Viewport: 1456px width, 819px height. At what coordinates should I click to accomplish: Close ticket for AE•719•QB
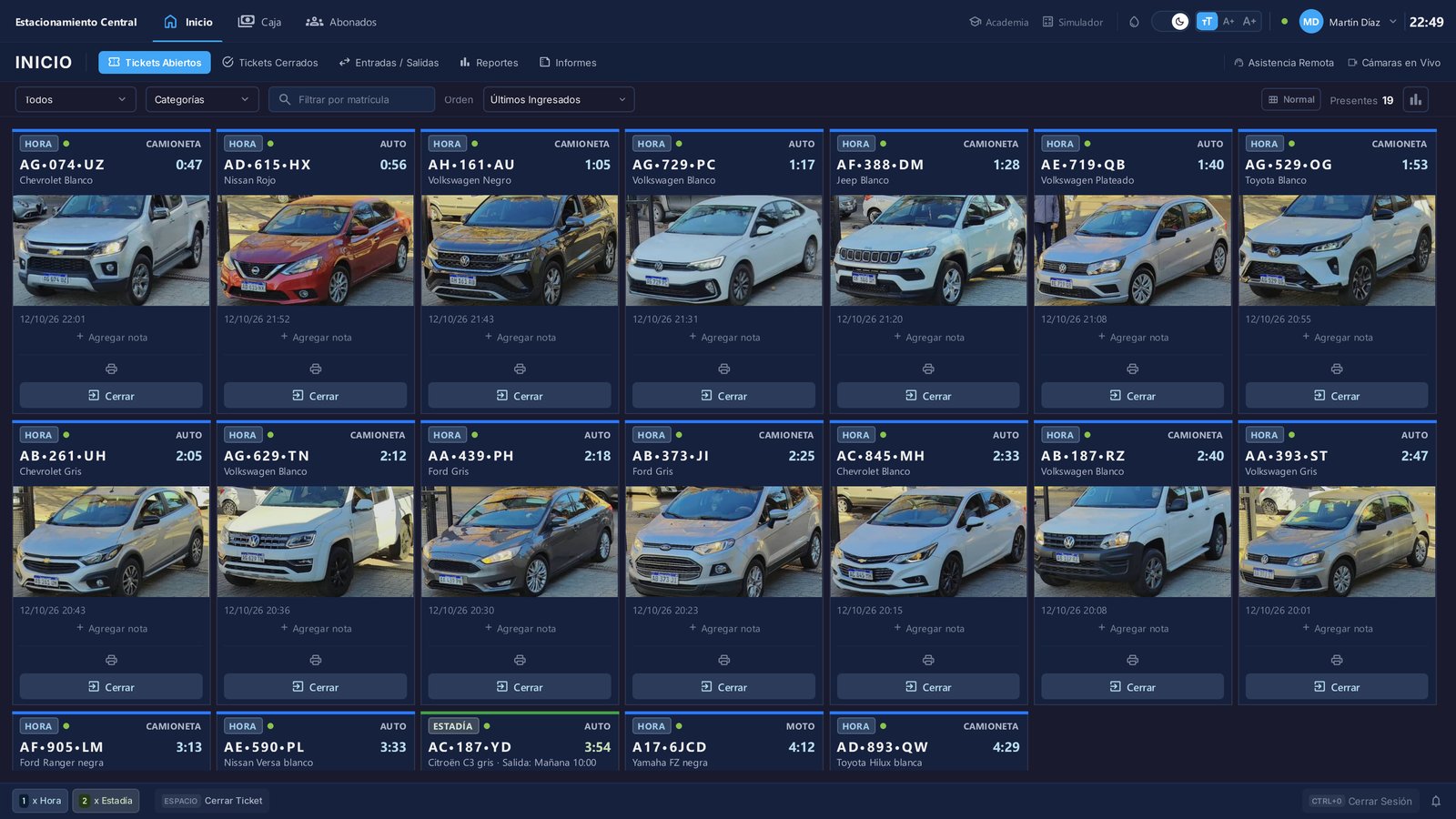1132,396
